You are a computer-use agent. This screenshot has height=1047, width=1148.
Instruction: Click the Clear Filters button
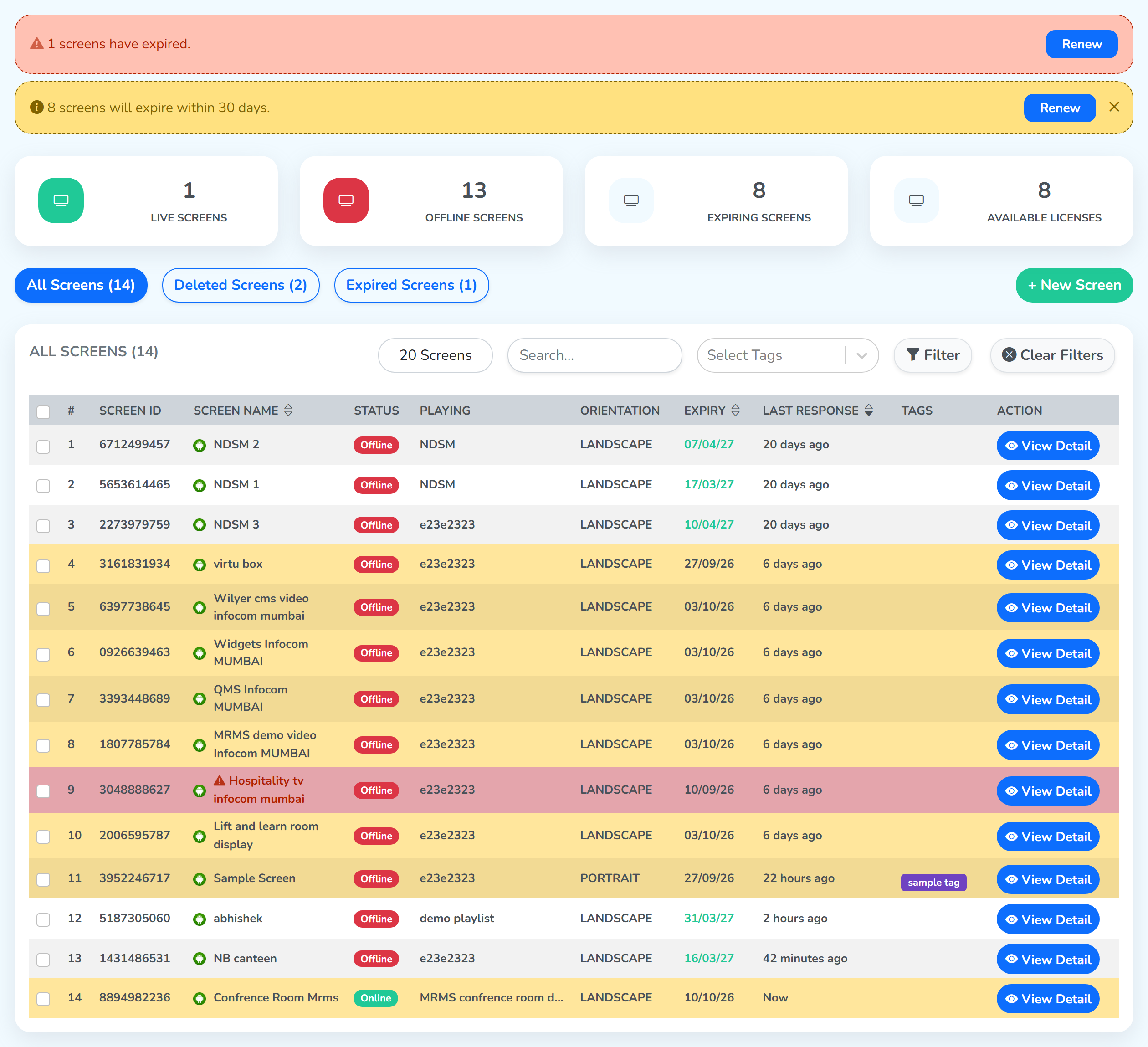click(1052, 355)
